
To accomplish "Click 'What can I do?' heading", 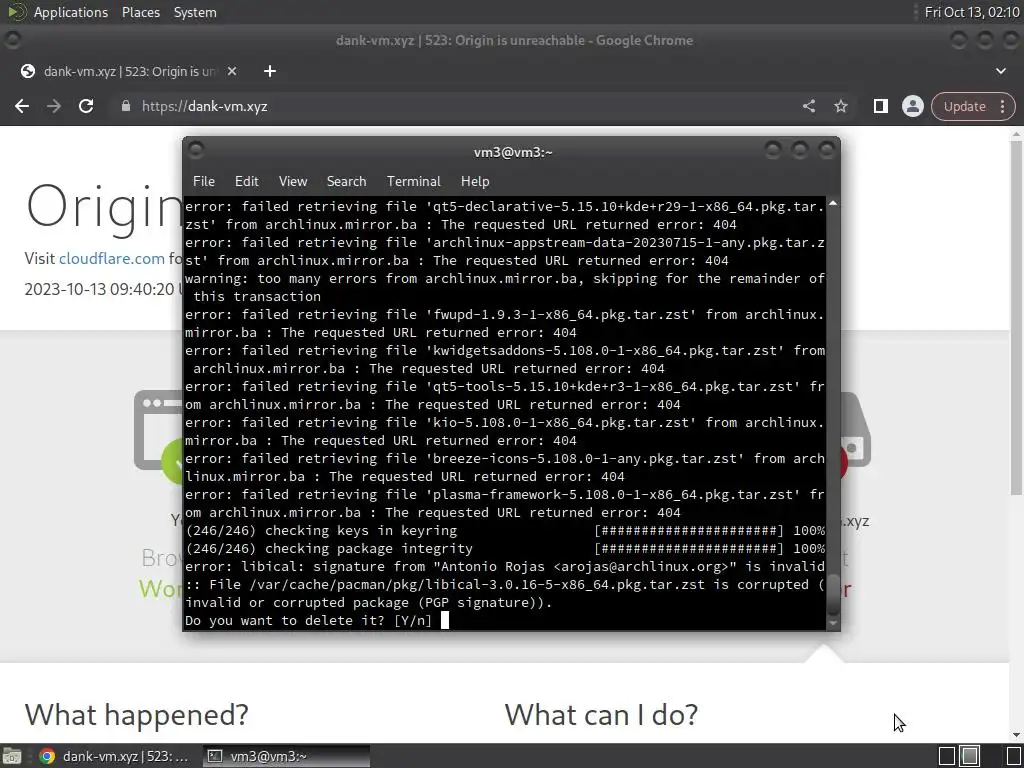I will click(601, 714).
